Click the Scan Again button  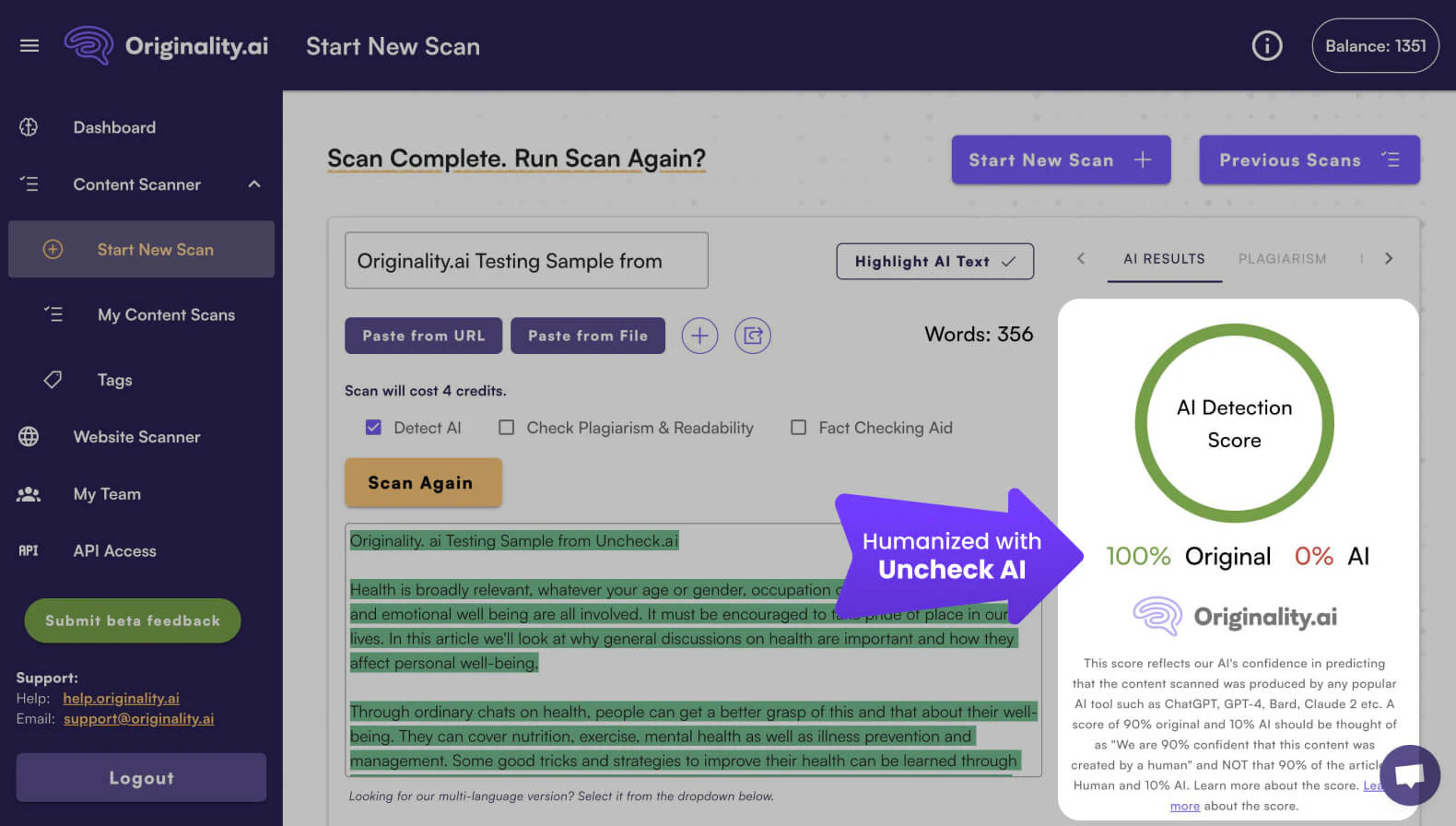pyautogui.click(x=423, y=482)
